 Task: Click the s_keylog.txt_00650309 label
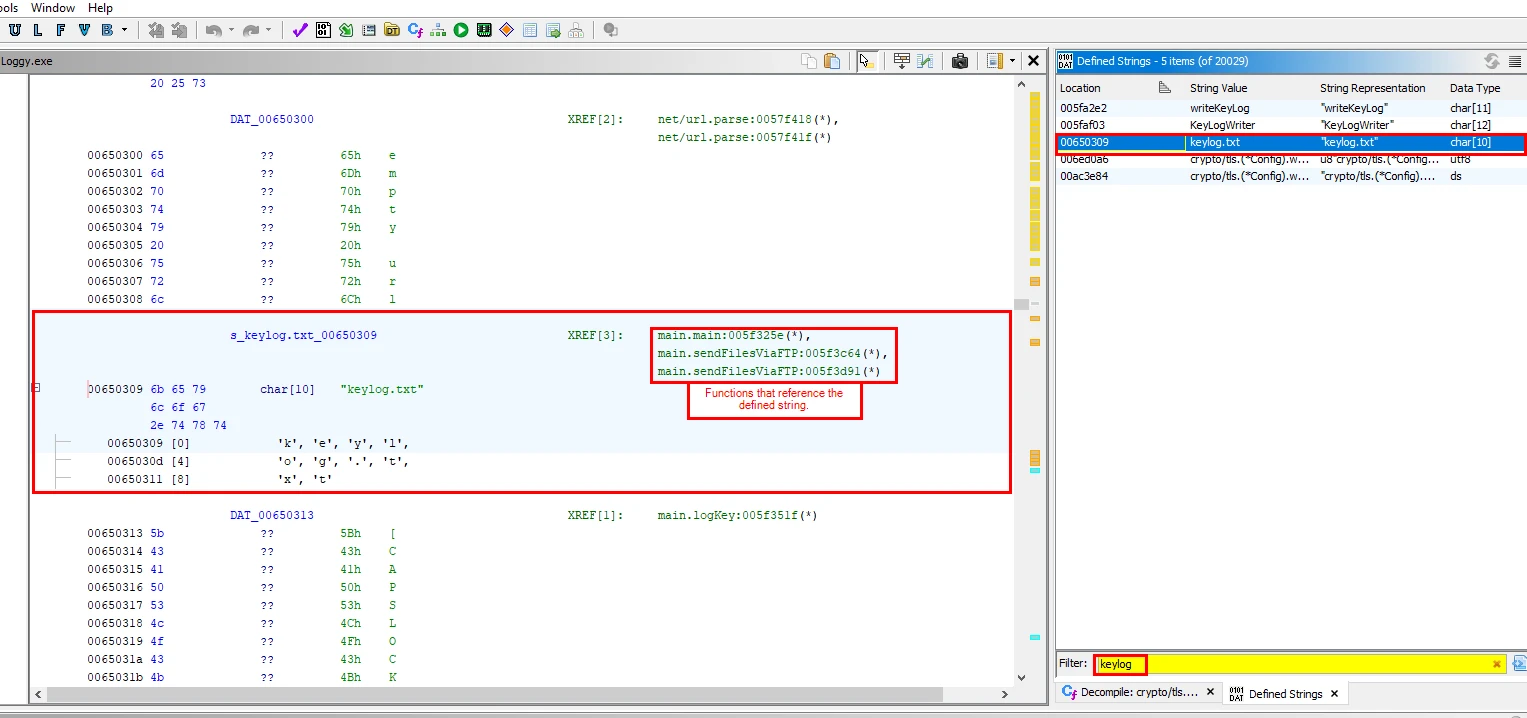(x=303, y=335)
